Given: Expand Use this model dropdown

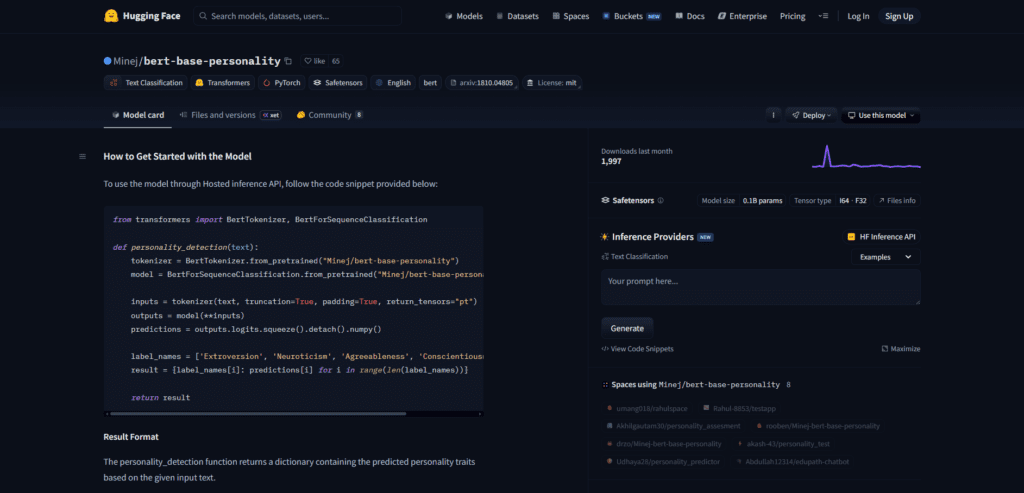Looking at the screenshot, I should click(x=881, y=115).
